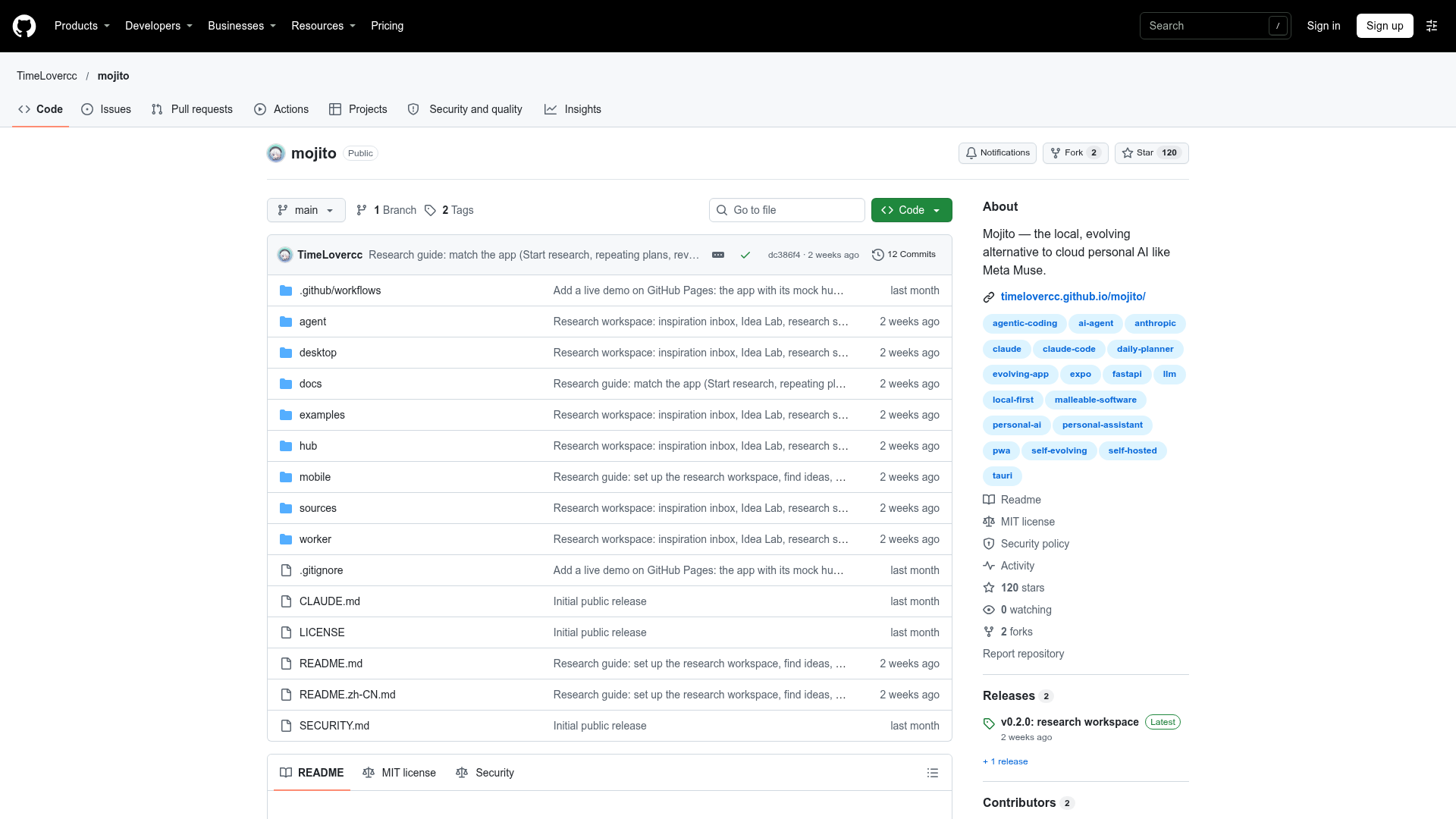Click the Notifications button

click(997, 153)
